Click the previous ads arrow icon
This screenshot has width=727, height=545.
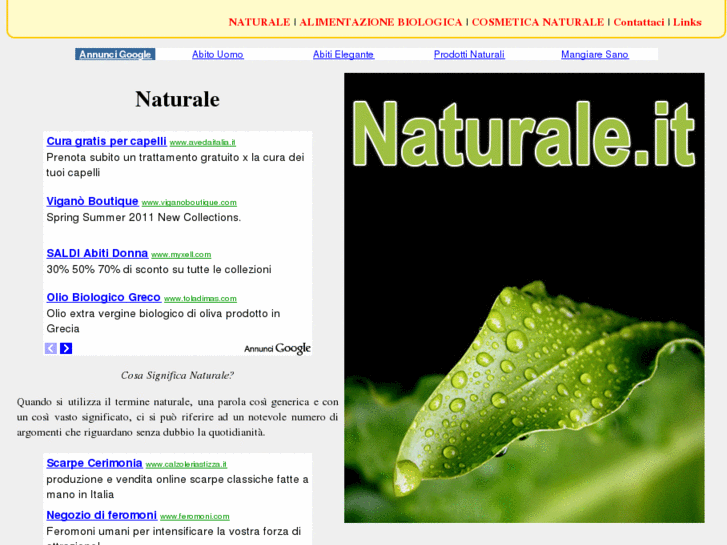[51, 348]
